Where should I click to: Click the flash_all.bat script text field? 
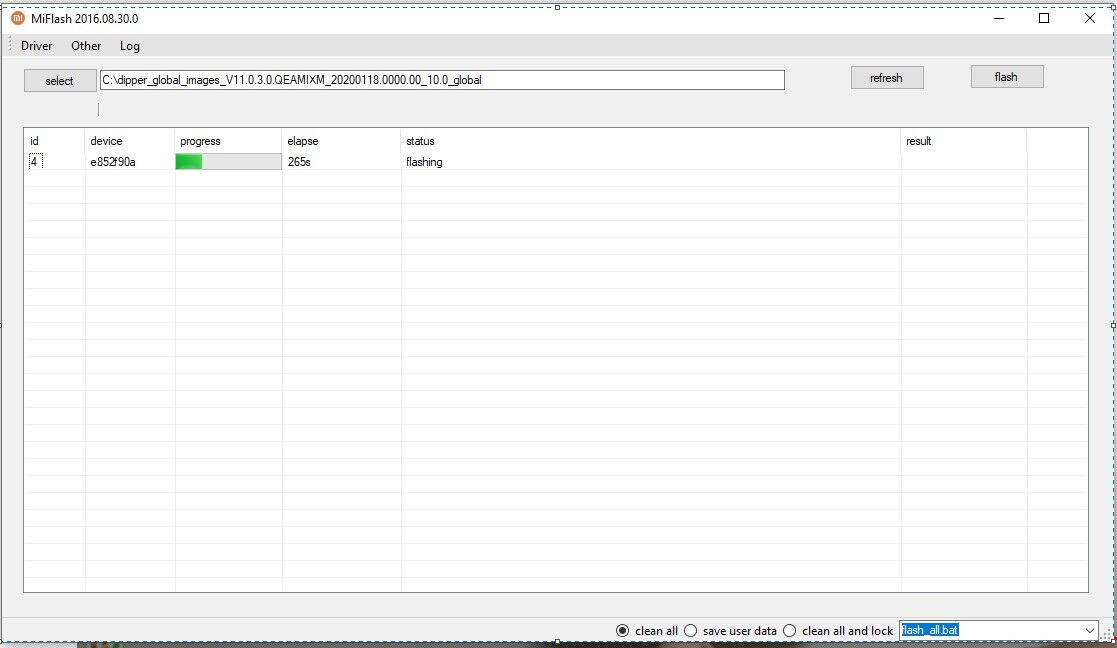pyautogui.click(x=990, y=630)
